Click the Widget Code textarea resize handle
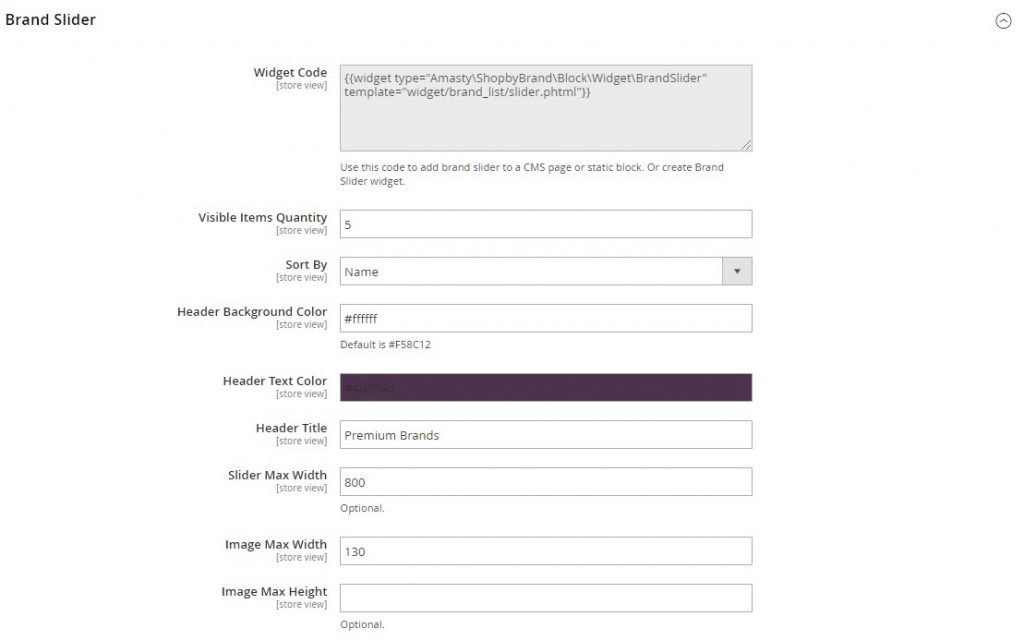The image size is (1024, 641). (x=746, y=145)
